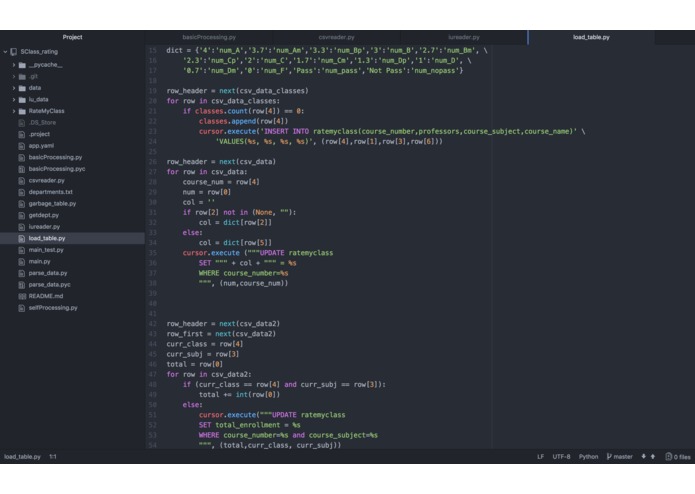The image size is (695, 494).
Task: Click the 'total += int(row[0])' code line
Action: click(239, 395)
